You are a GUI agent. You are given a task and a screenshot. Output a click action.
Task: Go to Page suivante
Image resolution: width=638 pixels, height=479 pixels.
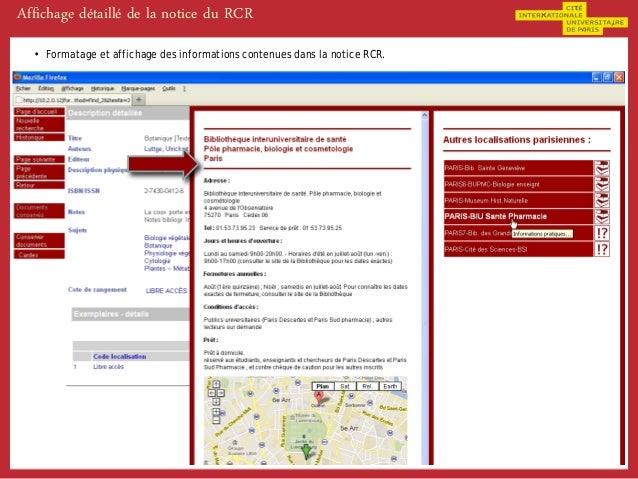[x=39, y=159]
